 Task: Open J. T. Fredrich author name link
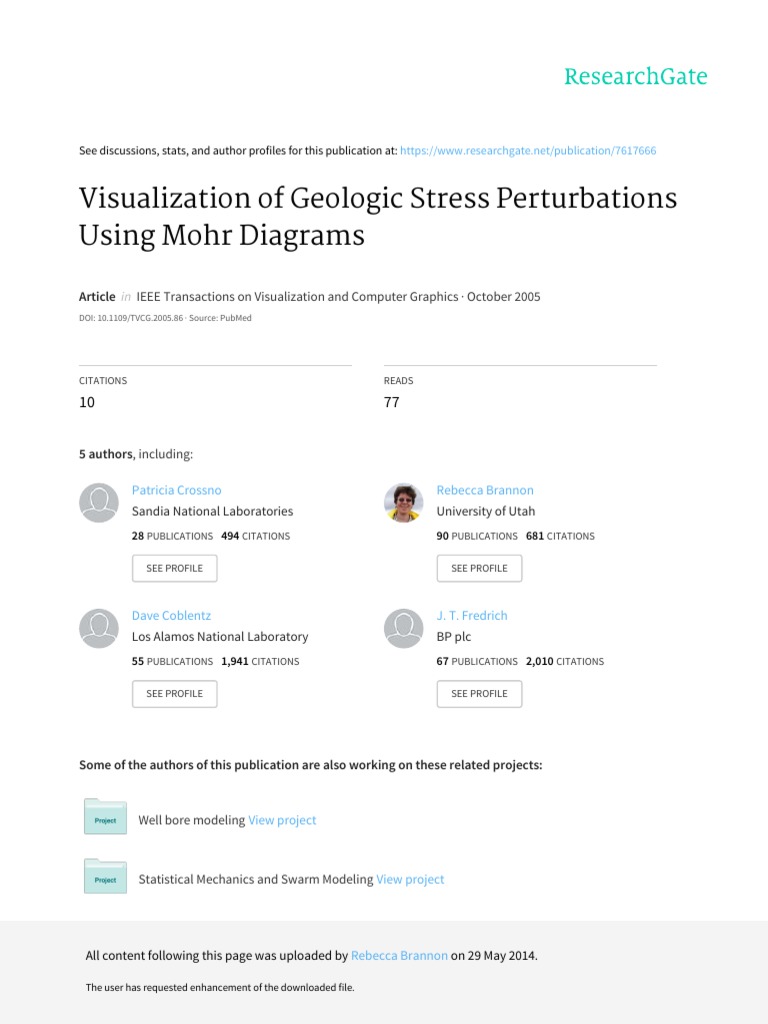pyautogui.click(x=472, y=615)
